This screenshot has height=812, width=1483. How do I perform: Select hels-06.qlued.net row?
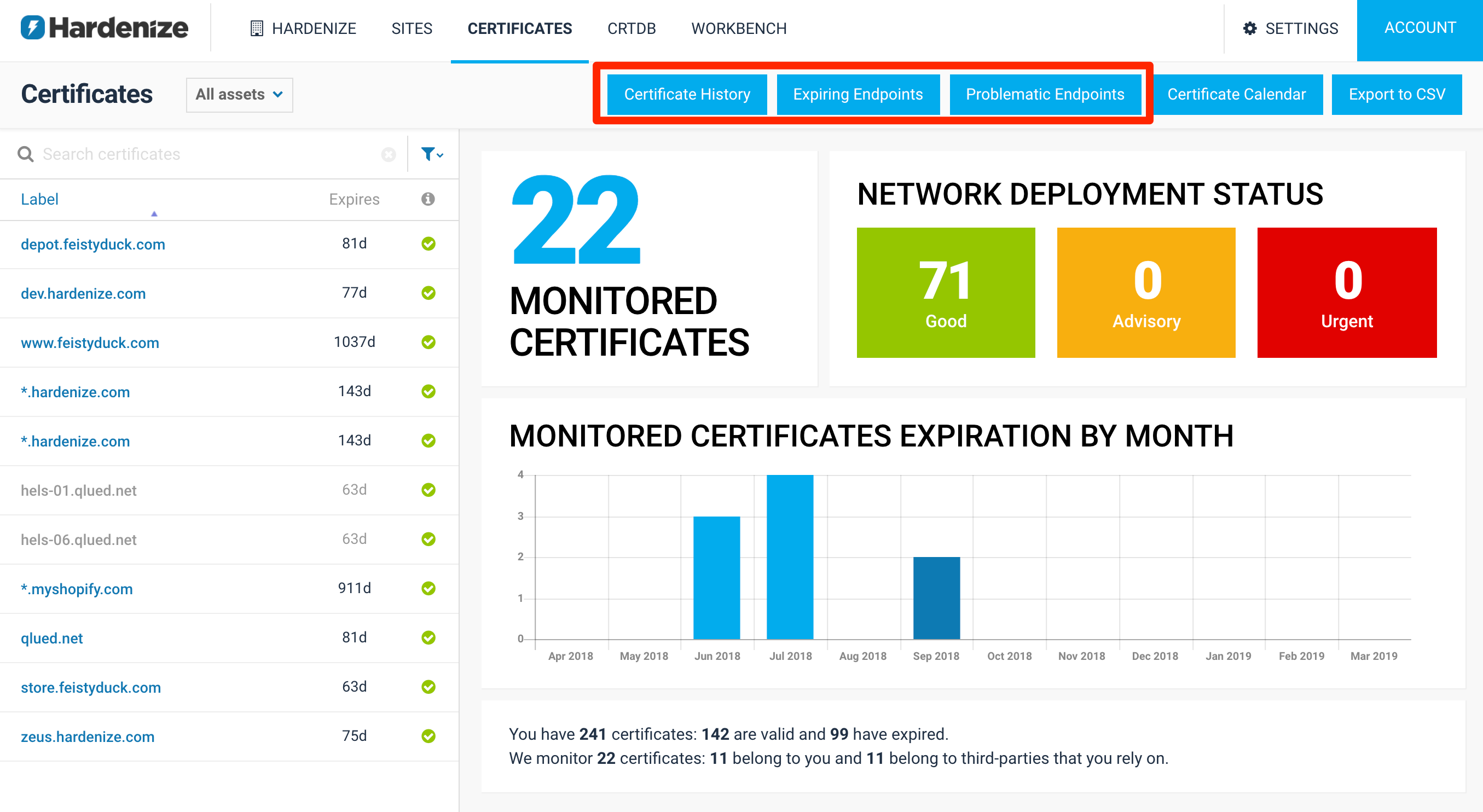[229, 540]
